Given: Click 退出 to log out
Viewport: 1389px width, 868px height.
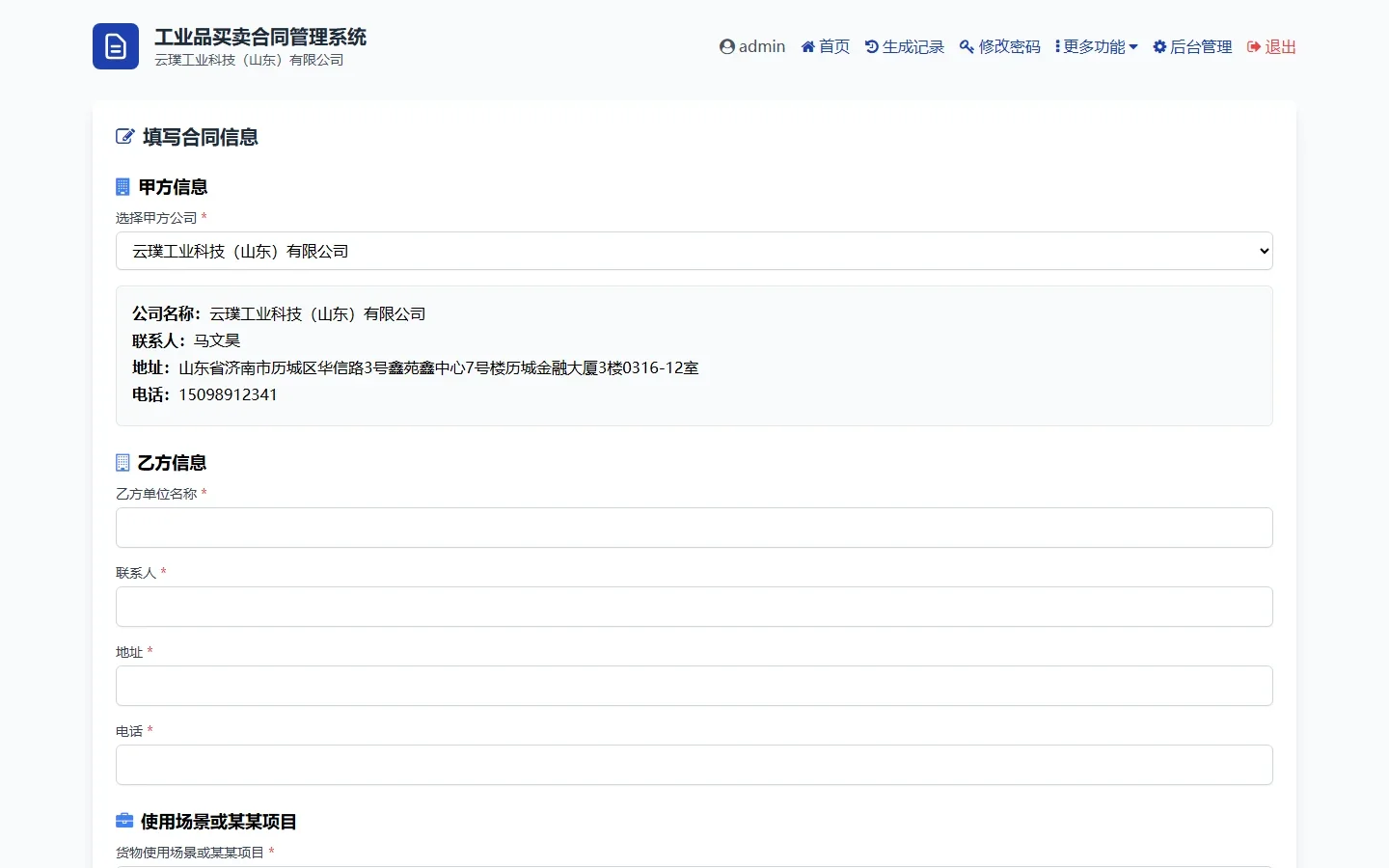Looking at the screenshot, I should [x=1271, y=46].
